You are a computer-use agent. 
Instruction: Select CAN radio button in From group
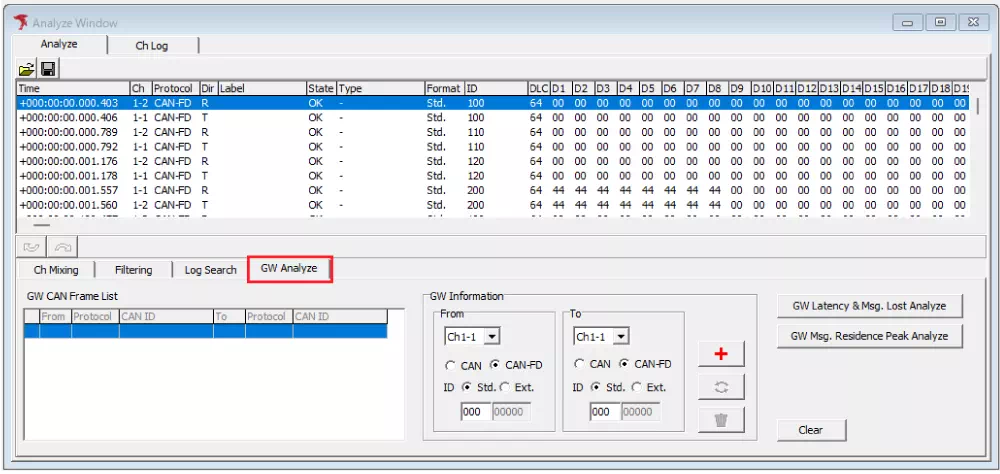450,365
